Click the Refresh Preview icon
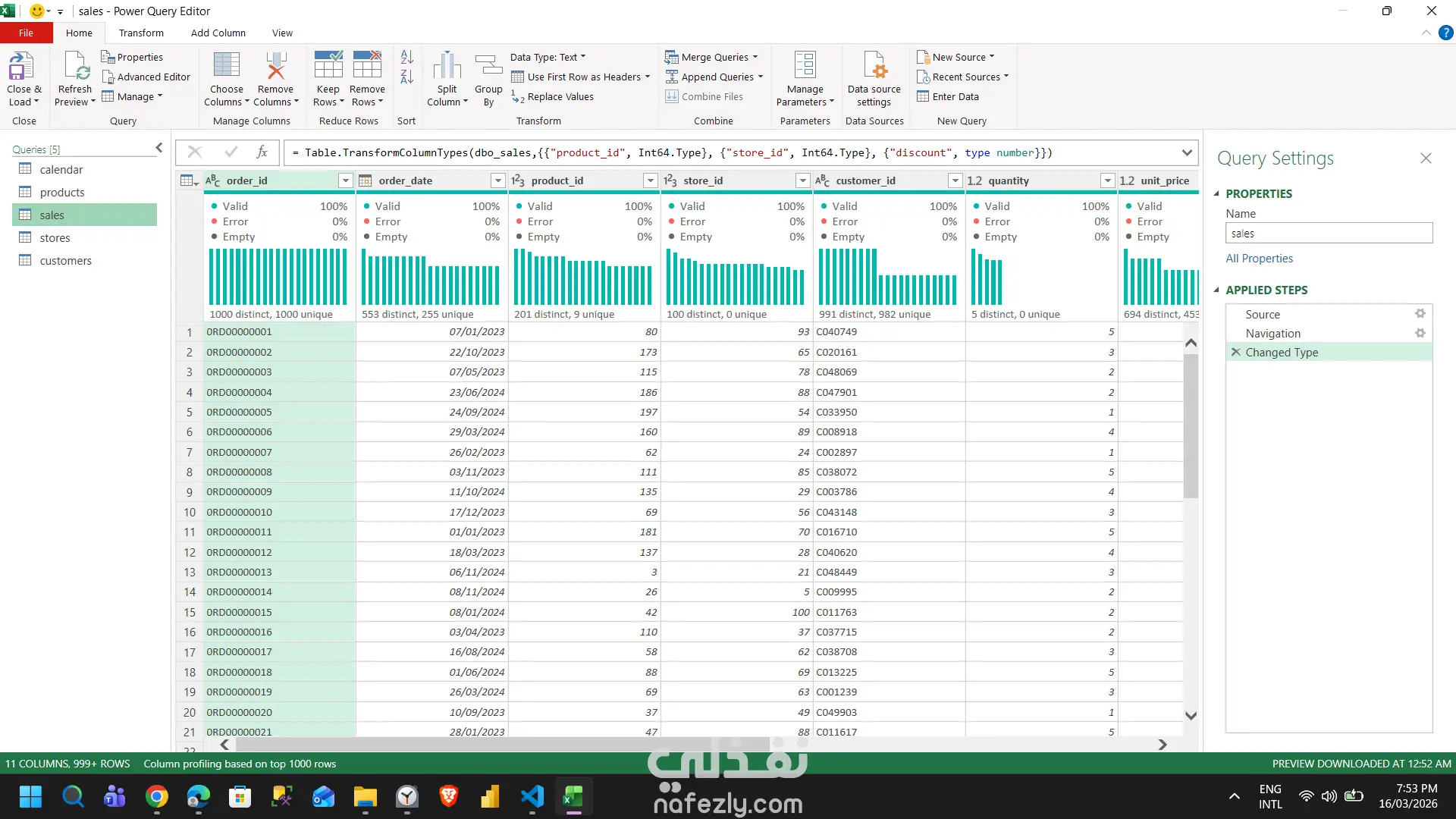1456x819 pixels. [x=77, y=67]
